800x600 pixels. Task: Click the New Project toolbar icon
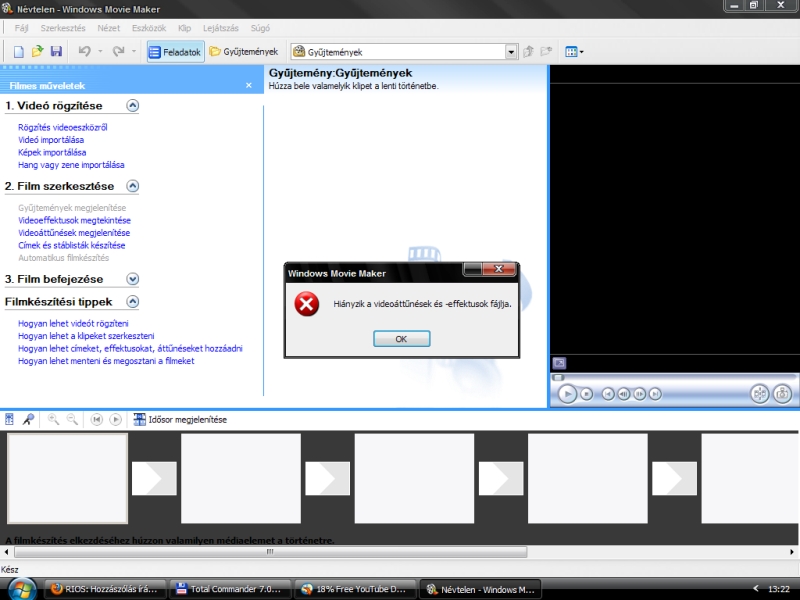[18, 52]
